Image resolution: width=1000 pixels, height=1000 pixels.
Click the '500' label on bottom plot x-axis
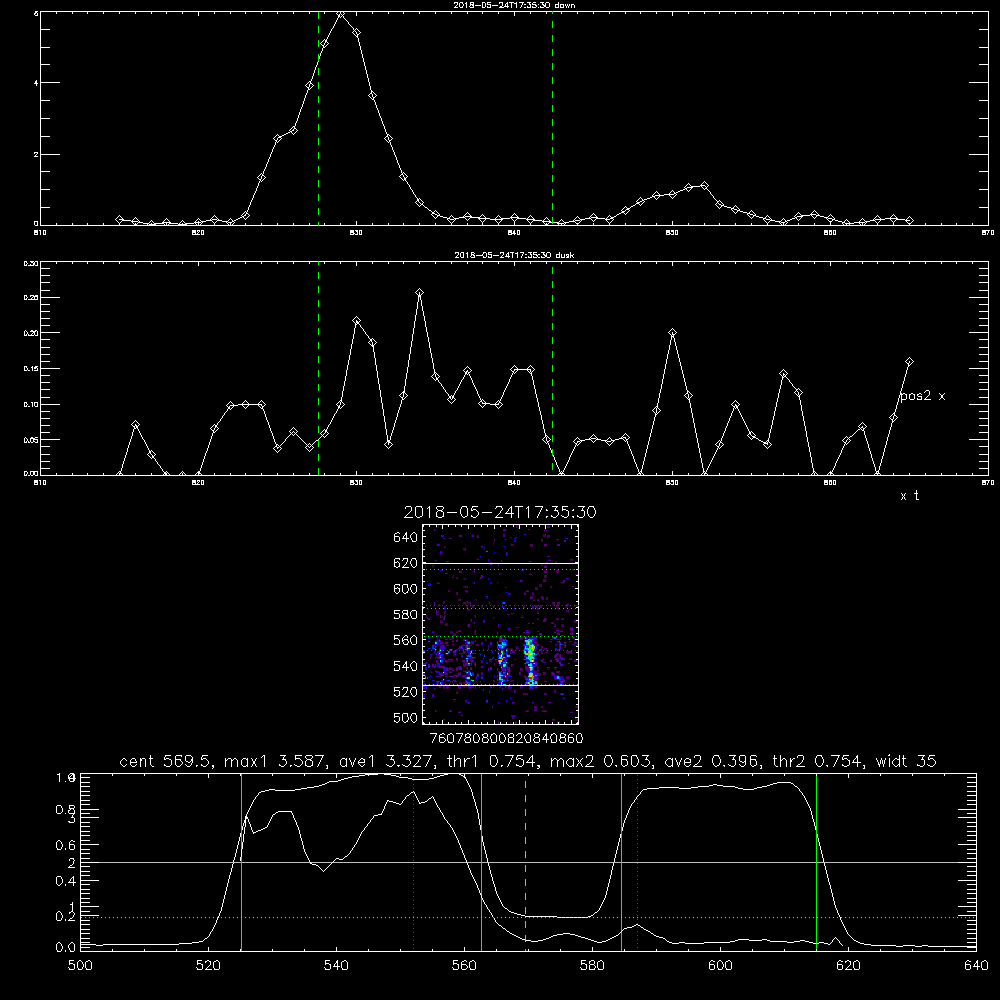point(80,966)
